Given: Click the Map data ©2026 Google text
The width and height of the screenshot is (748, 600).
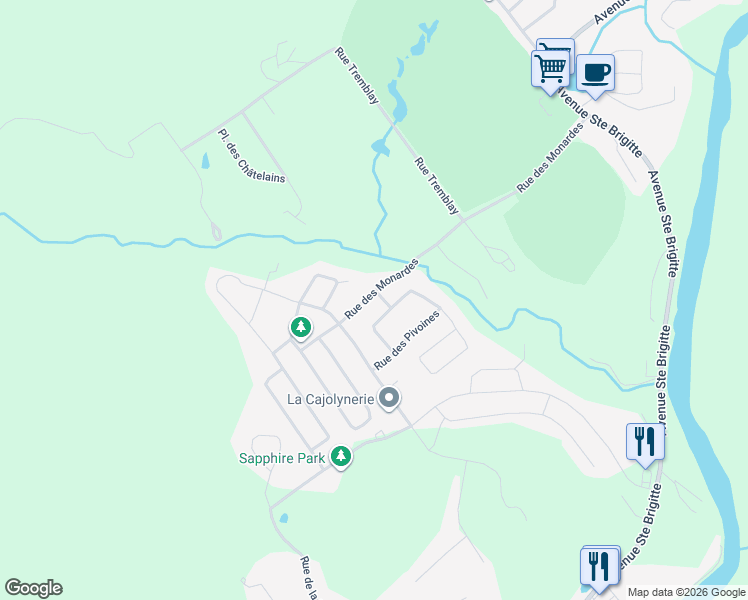Looking at the screenshot, I should [x=686, y=592].
